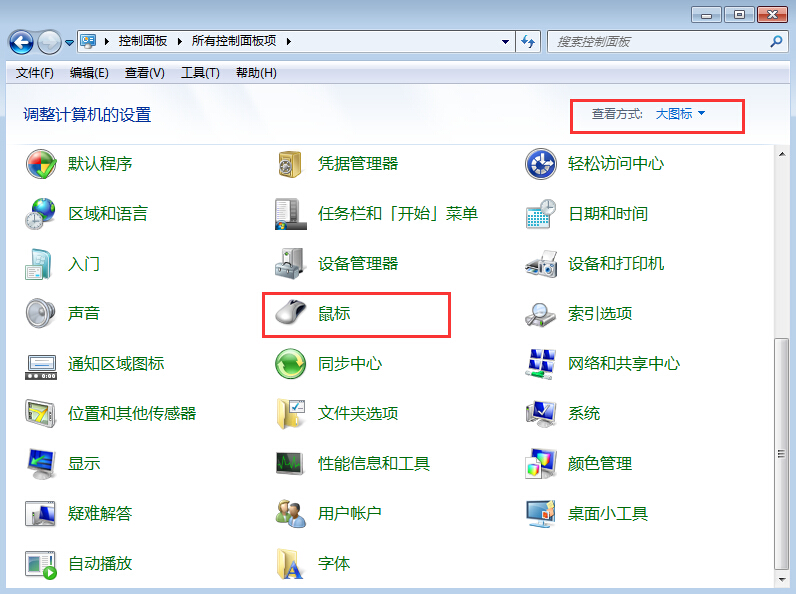This screenshot has width=796, height=594.
Task: Open the 文件(F) menu
Action: coord(35,73)
